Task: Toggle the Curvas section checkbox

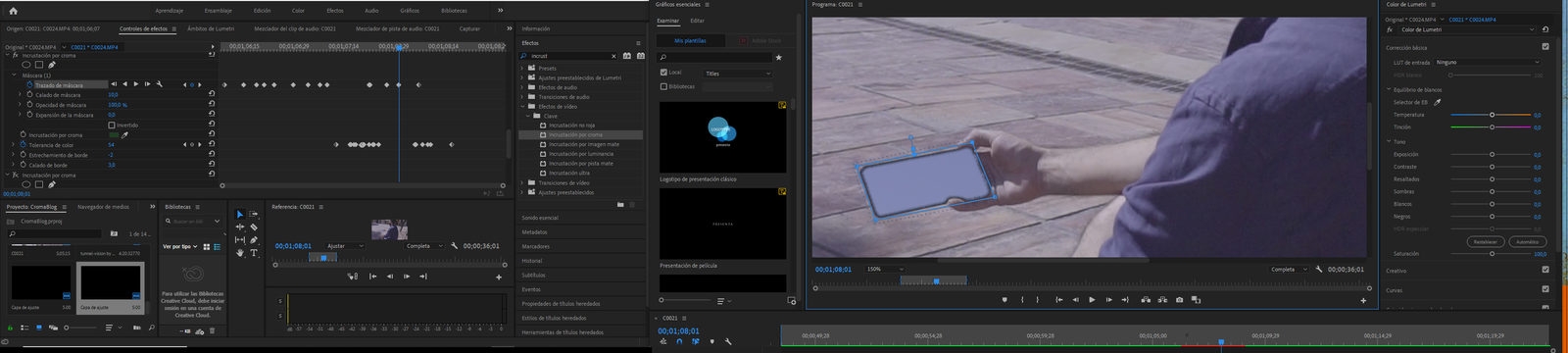Action: 1545,289
